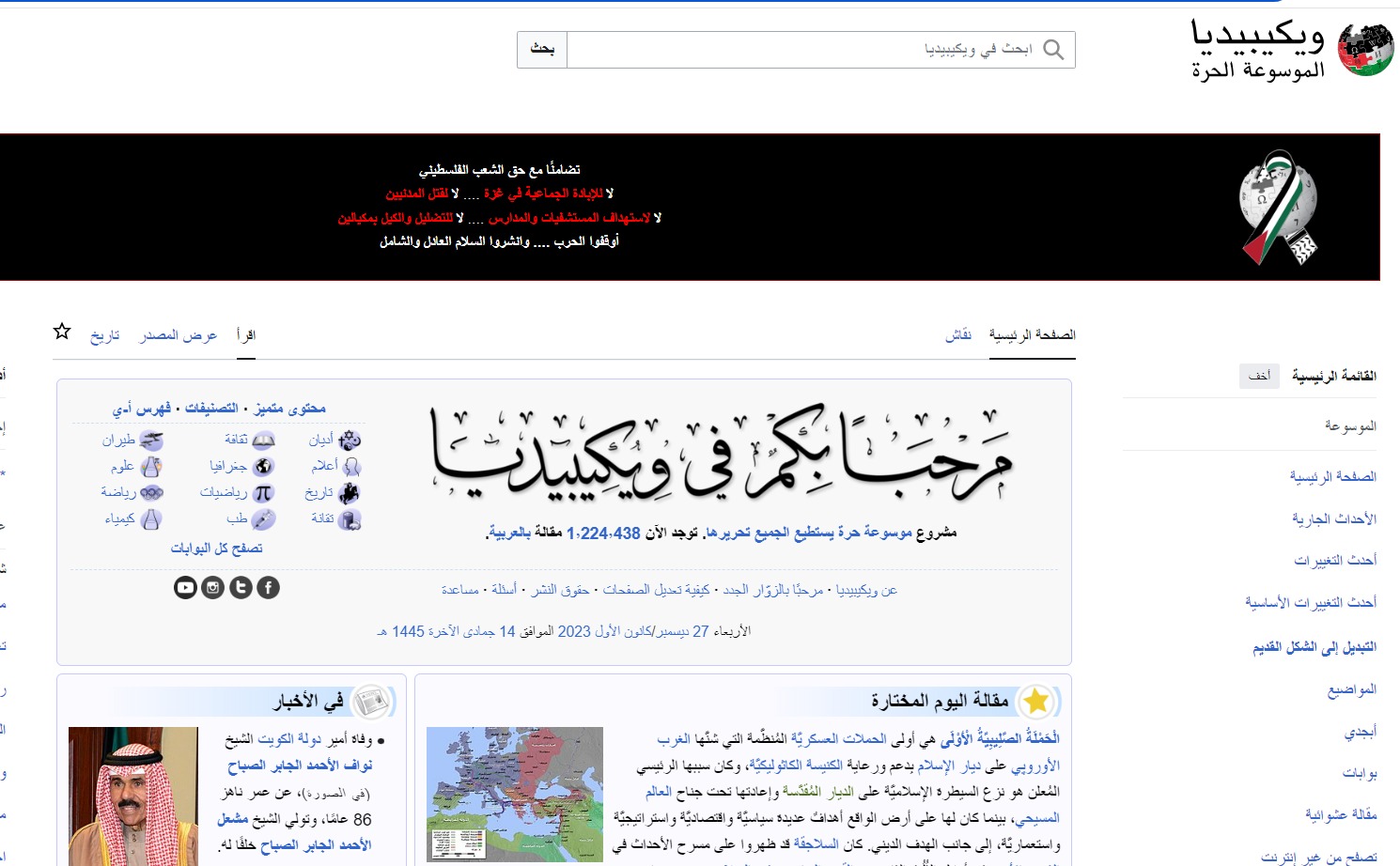Open دولة الكويت link in news
Image resolution: width=1400 pixels, height=866 pixels.
tap(289, 739)
